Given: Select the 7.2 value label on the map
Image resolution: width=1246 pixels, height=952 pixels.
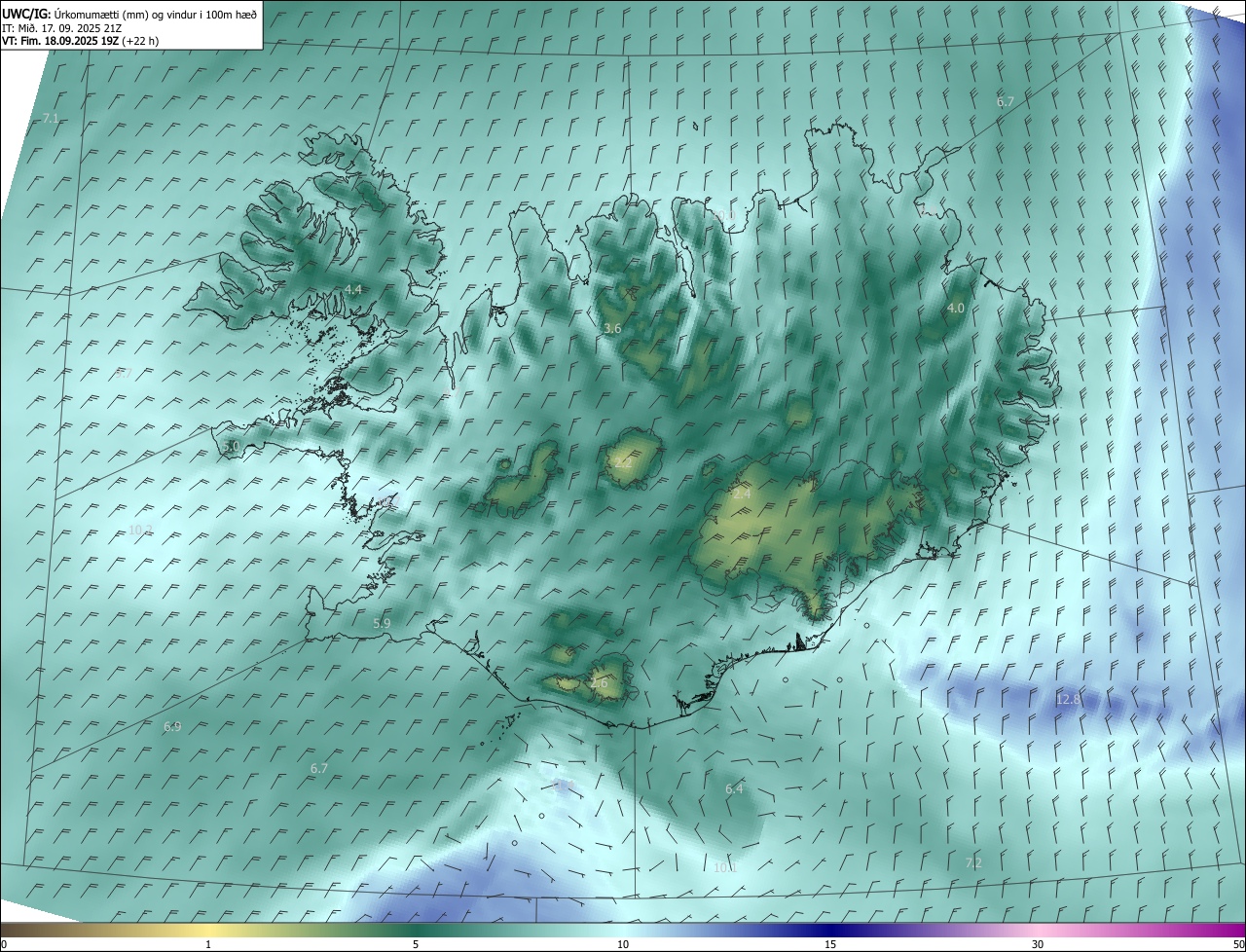Looking at the screenshot, I should (x=973, y=863).
